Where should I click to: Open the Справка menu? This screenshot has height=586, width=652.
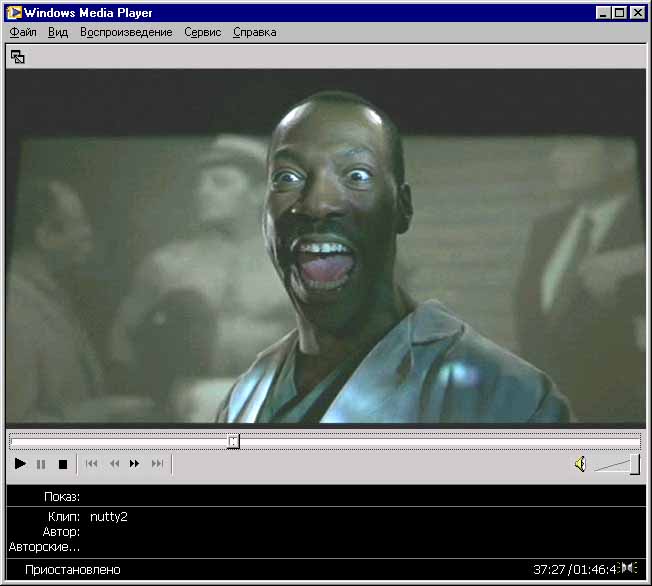[254, 32]
